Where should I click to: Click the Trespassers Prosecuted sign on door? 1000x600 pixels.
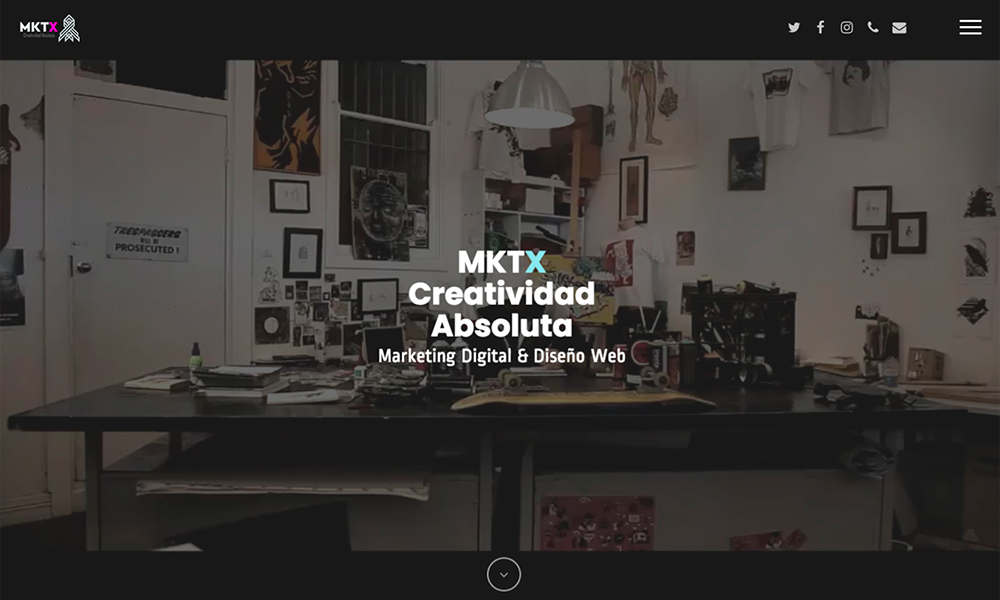147,242
